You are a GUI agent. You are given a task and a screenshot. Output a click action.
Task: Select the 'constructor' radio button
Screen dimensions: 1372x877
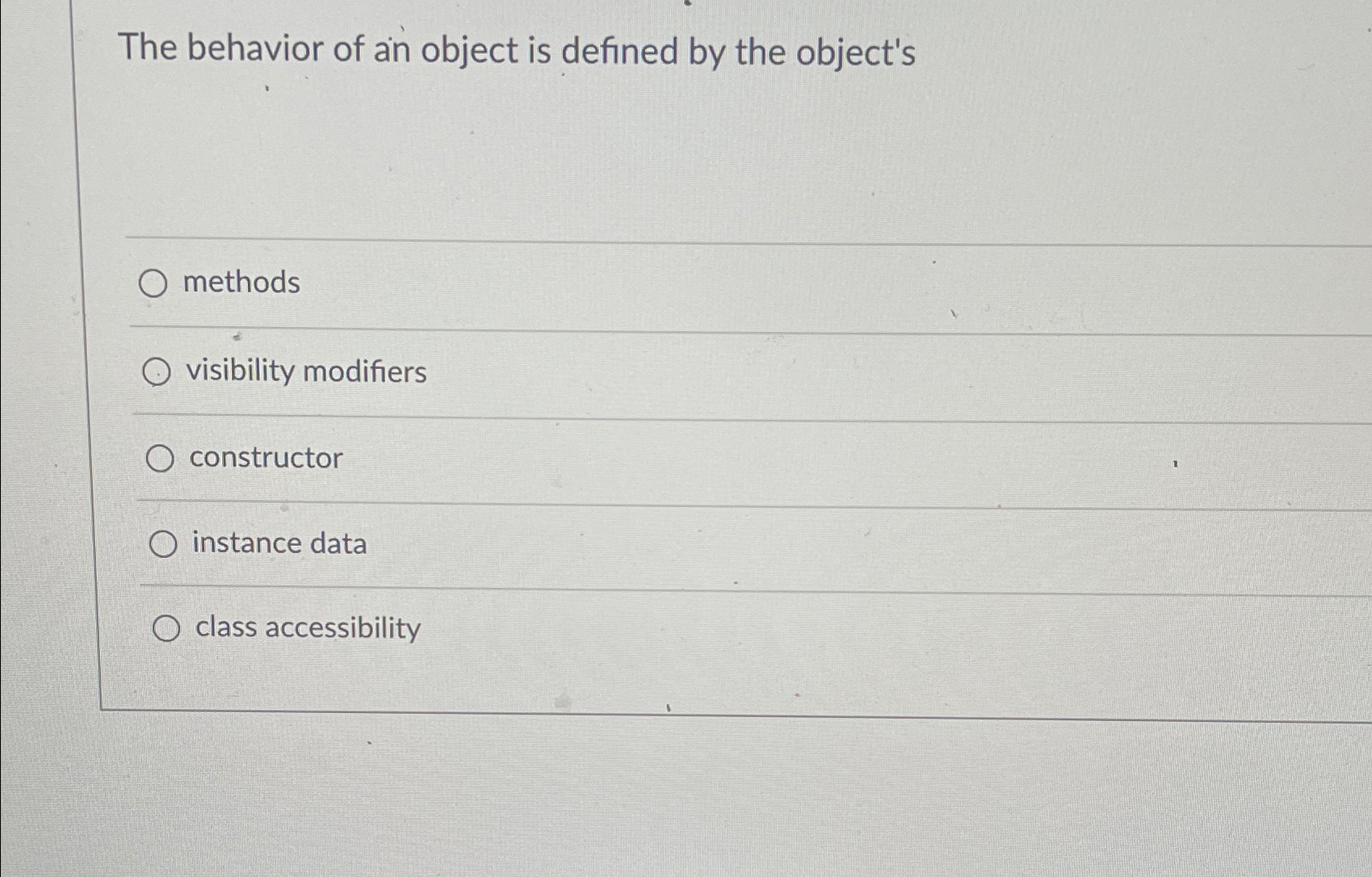click(x=163, y=458)
